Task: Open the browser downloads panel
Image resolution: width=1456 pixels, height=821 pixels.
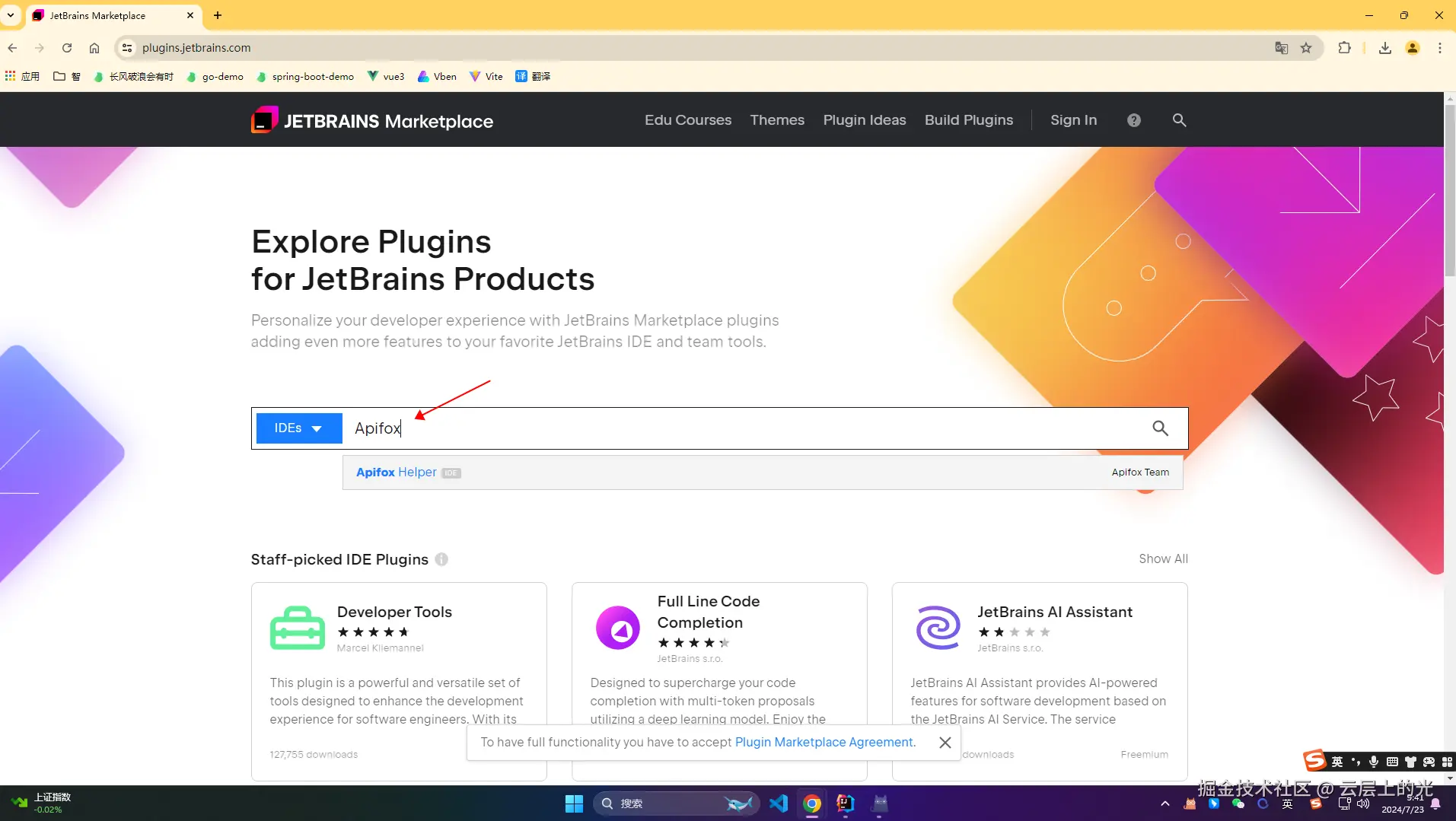Action: click(1385, 48)
